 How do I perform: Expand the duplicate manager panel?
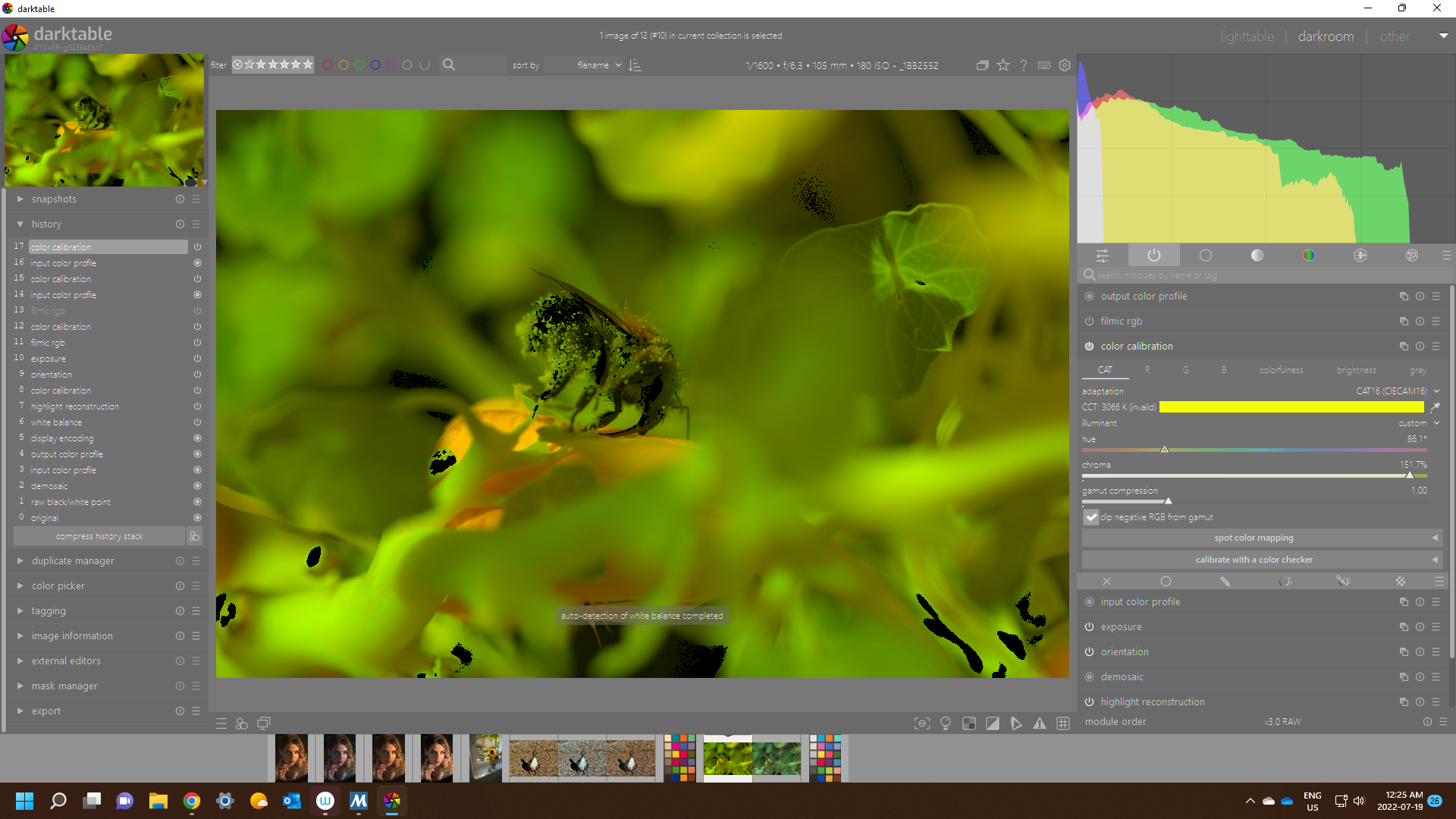(x=73, y=561)
